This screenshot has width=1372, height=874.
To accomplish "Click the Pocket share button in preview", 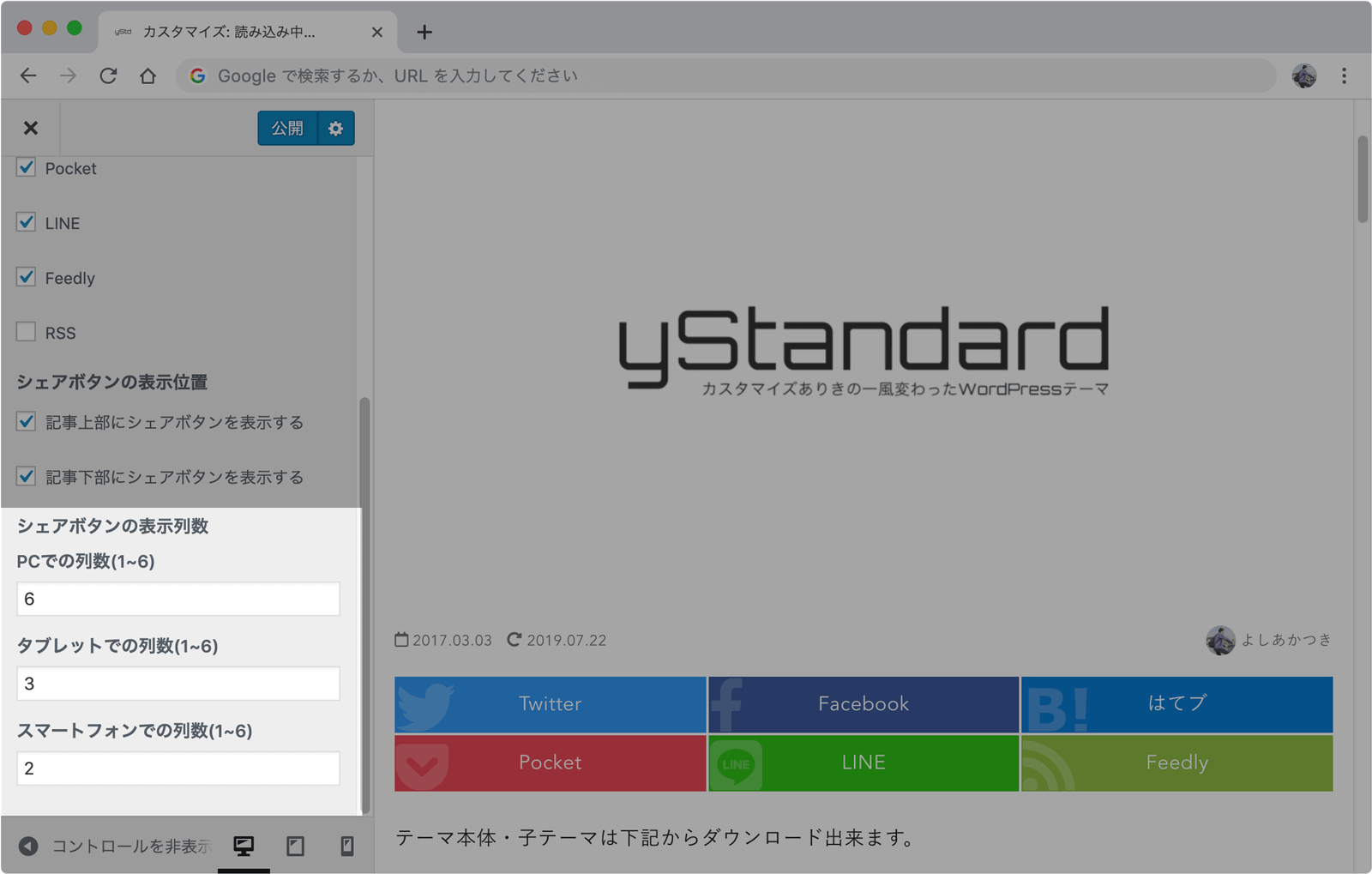I will click(x=551, y=762).
